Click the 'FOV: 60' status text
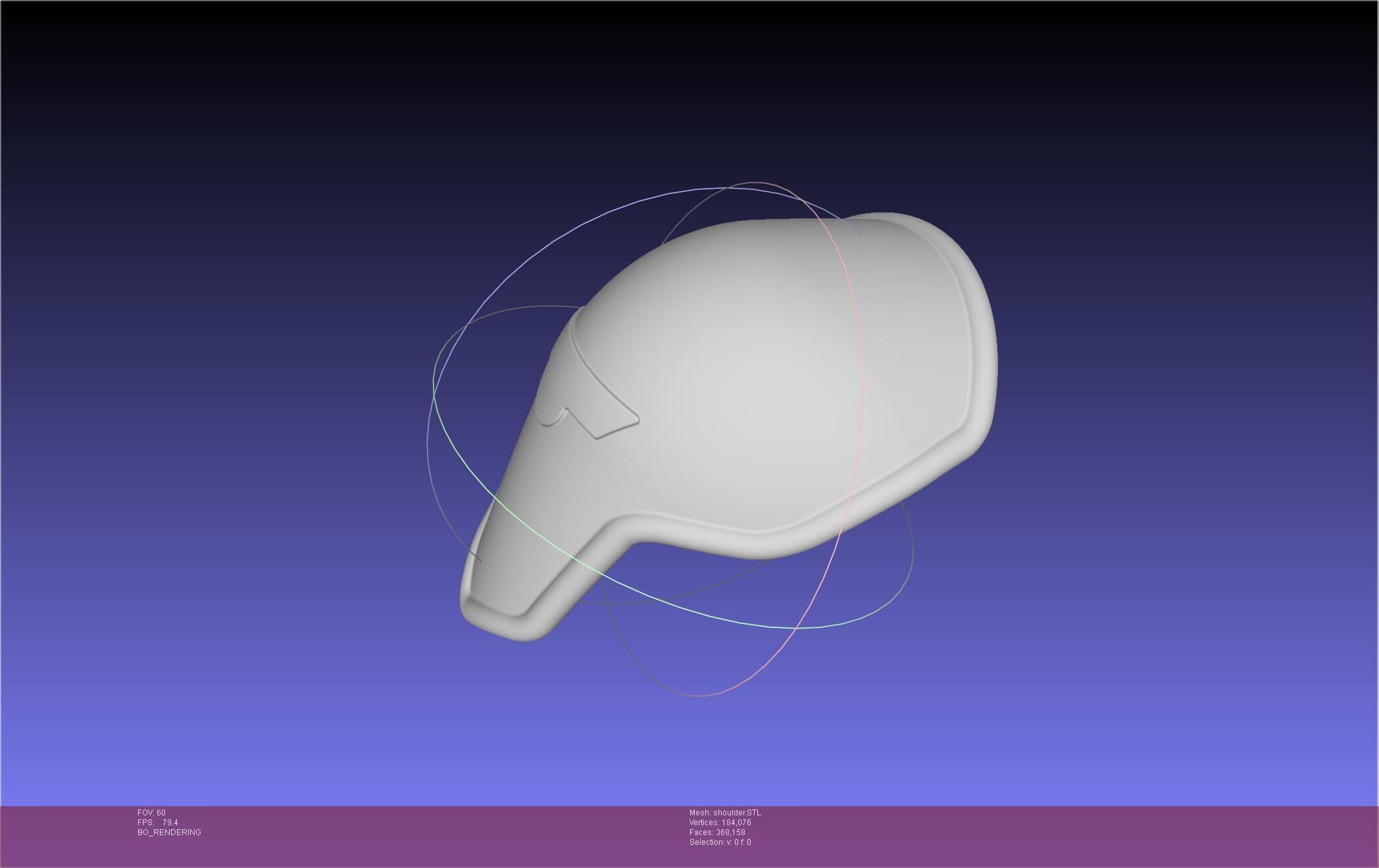Screen dimensions: 1379x868 [151, 813]
